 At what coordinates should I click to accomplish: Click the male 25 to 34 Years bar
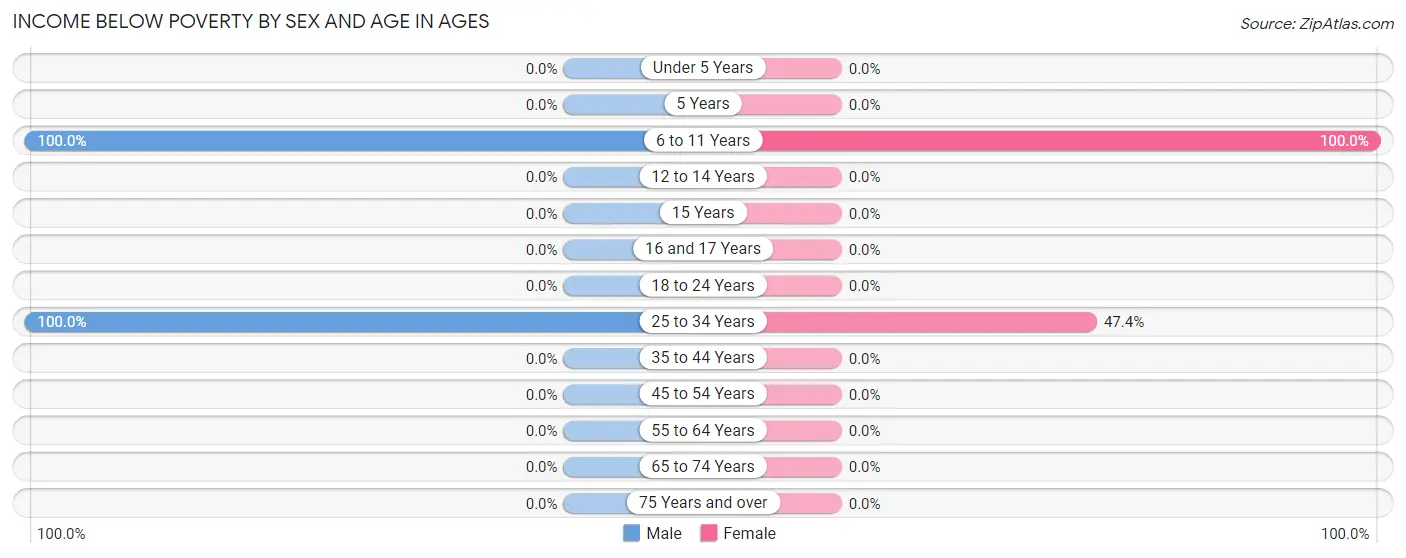tap(335, 322)
